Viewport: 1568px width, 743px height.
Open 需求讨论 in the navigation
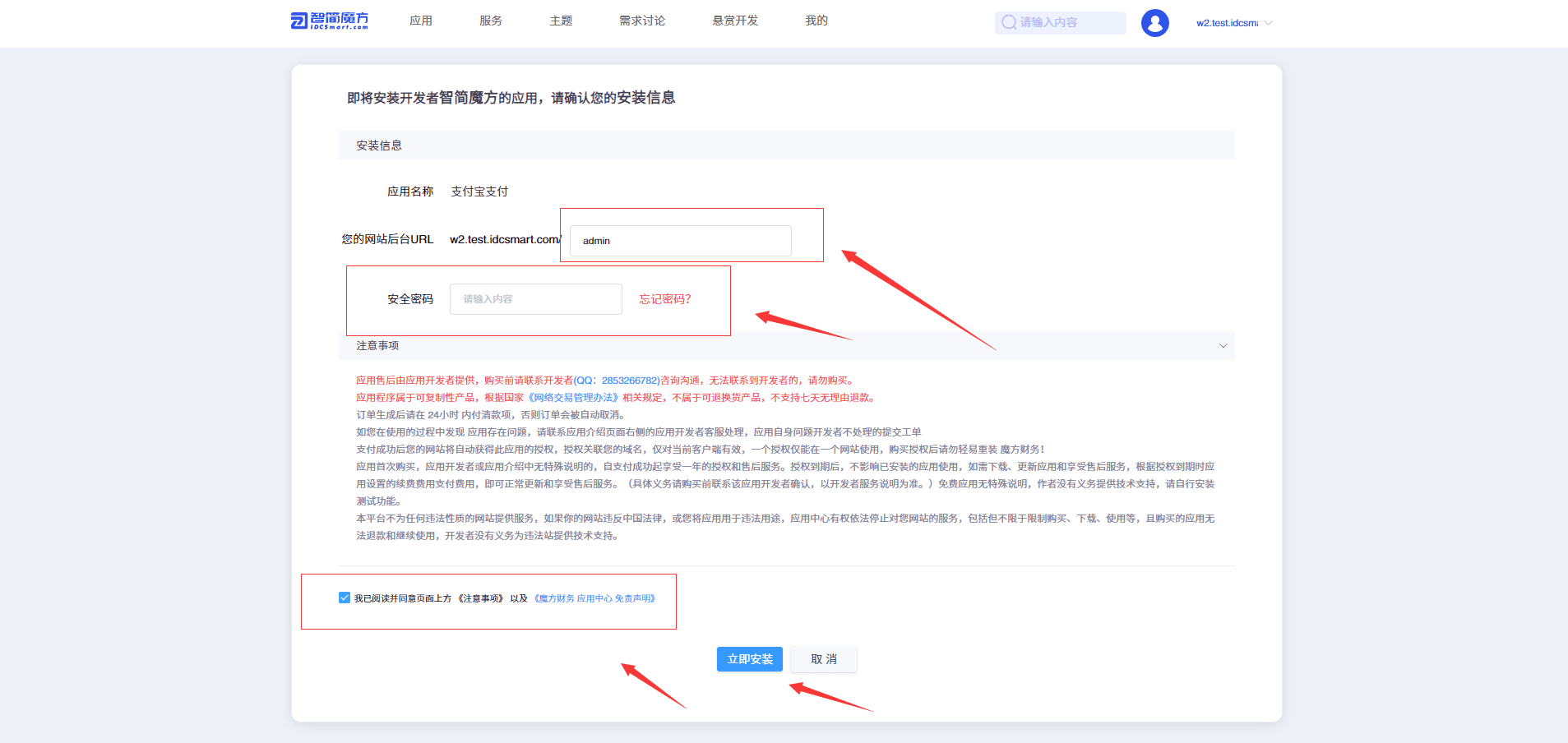pyautogui.click(x=642, y=21)
